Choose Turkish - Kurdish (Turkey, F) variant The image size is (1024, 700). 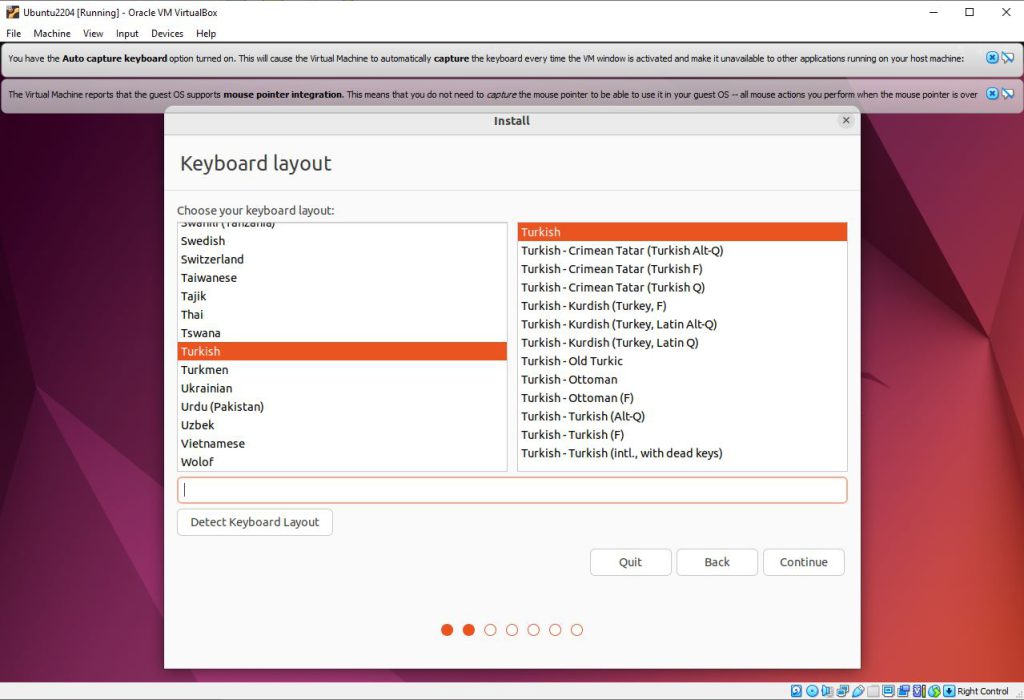point(682,306)
